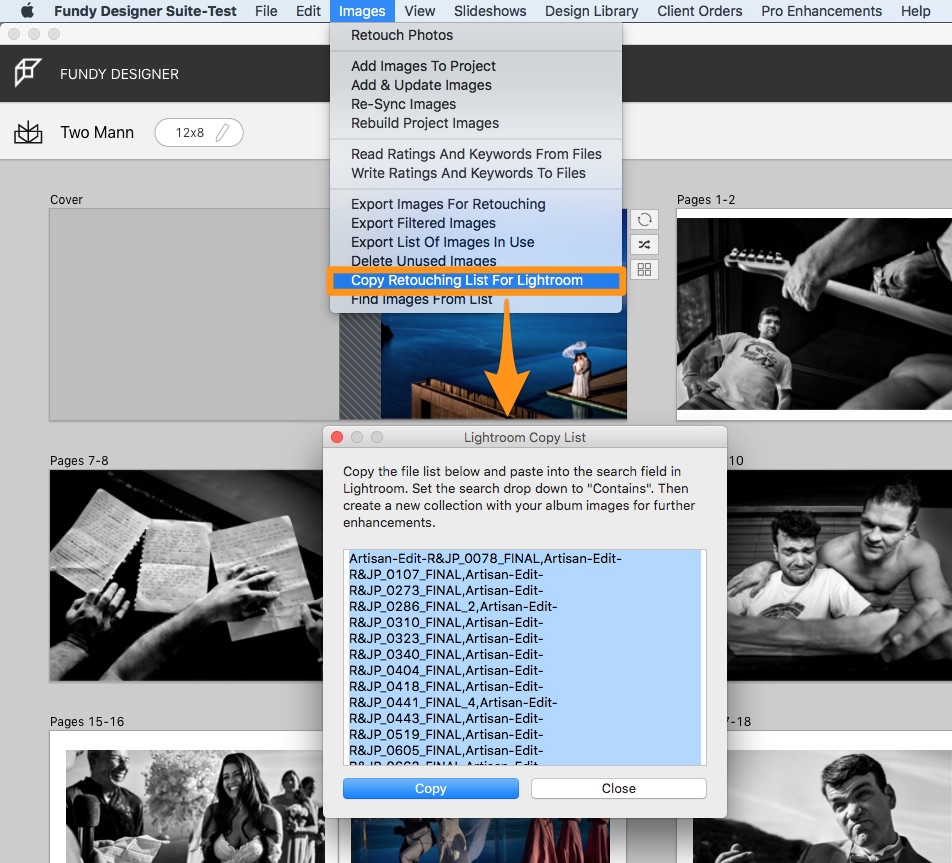The image size is (952, 863).
Task: Open the Apple menu
Action: pos(27,11)
